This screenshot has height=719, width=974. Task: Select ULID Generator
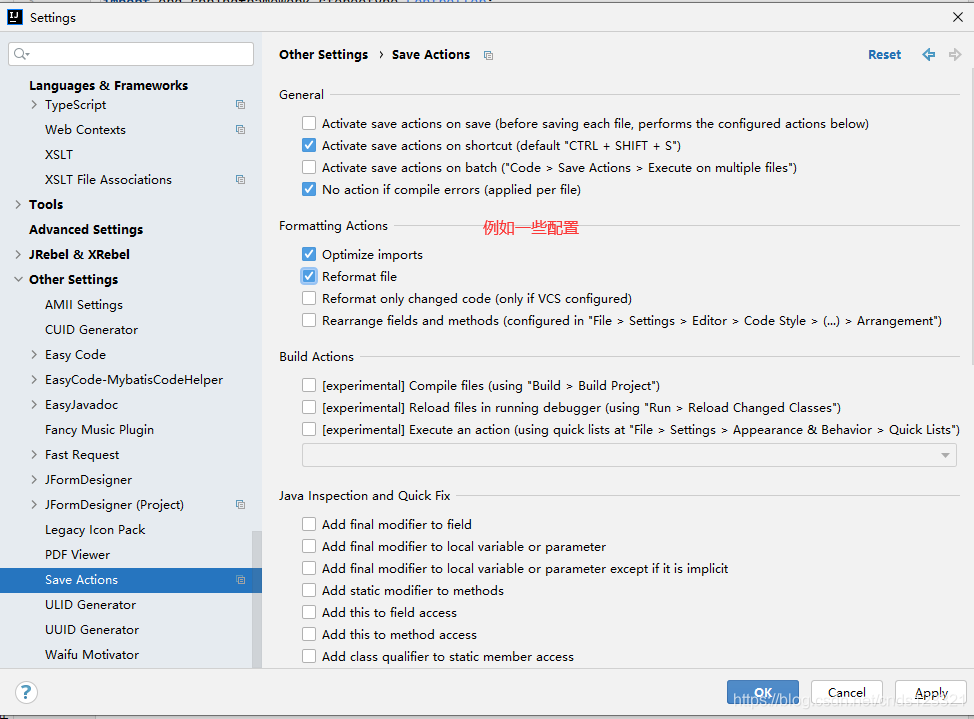(90, 605)
